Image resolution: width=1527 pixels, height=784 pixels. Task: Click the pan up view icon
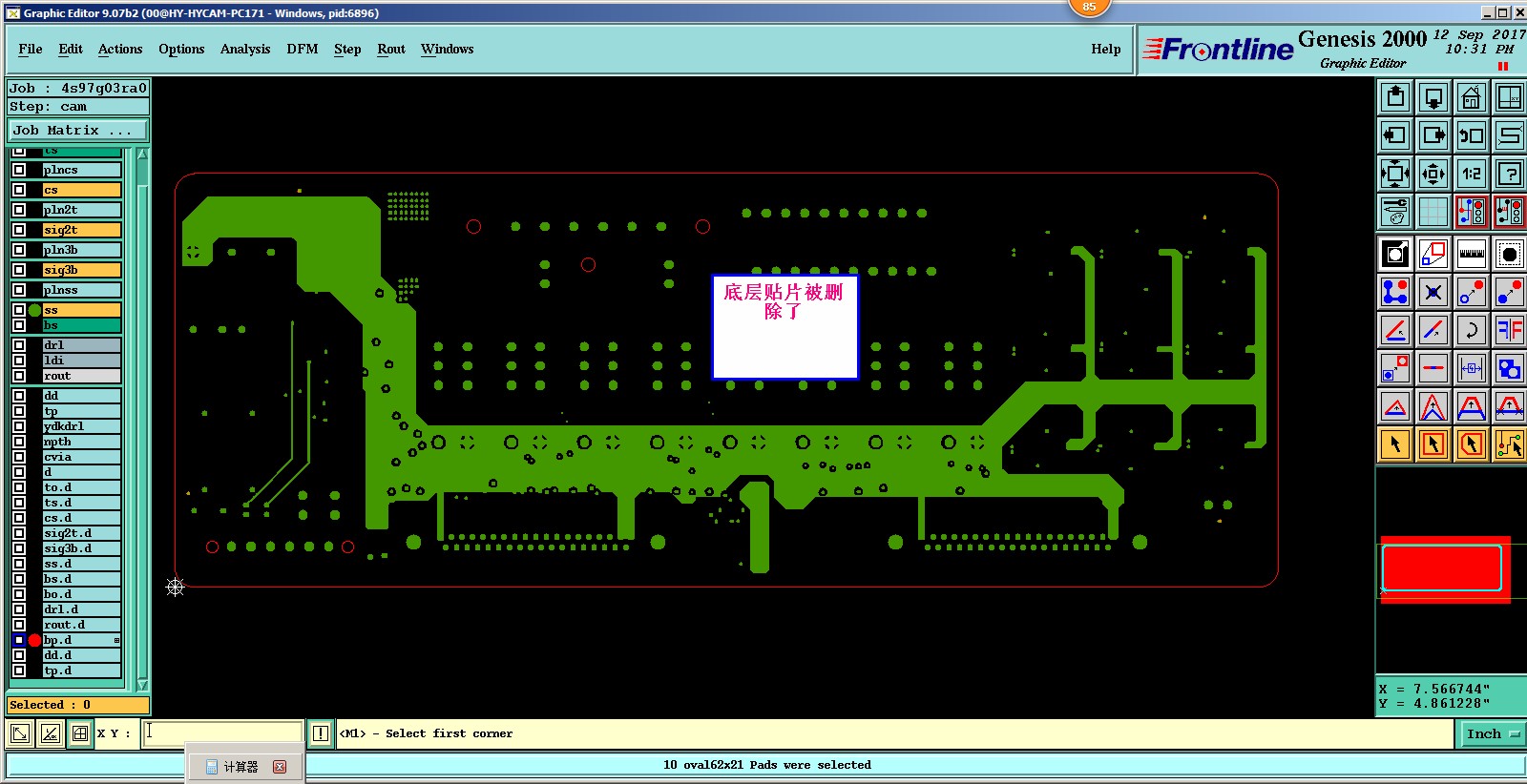point(1395,97)
